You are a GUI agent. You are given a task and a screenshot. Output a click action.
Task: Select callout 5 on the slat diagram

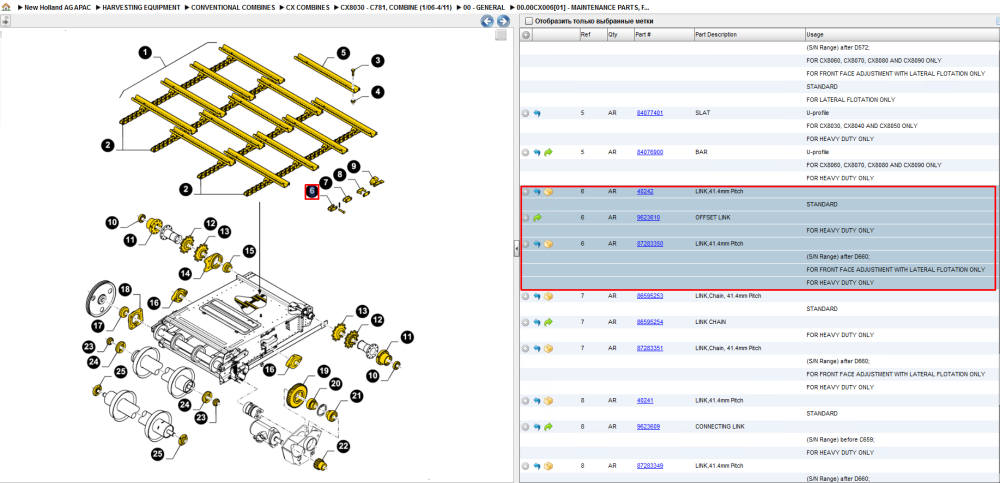pos(344,52)
